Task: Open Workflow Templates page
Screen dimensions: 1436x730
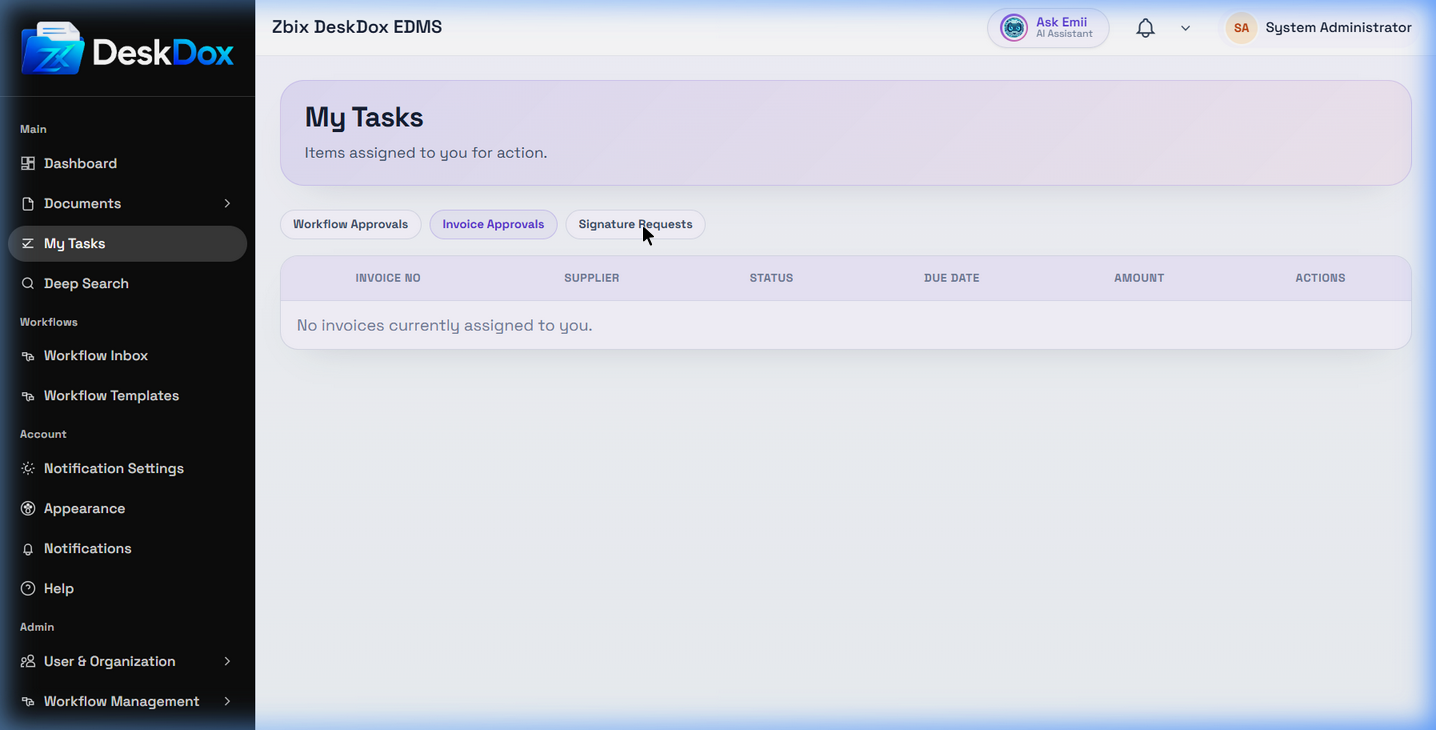Action: 127,396
